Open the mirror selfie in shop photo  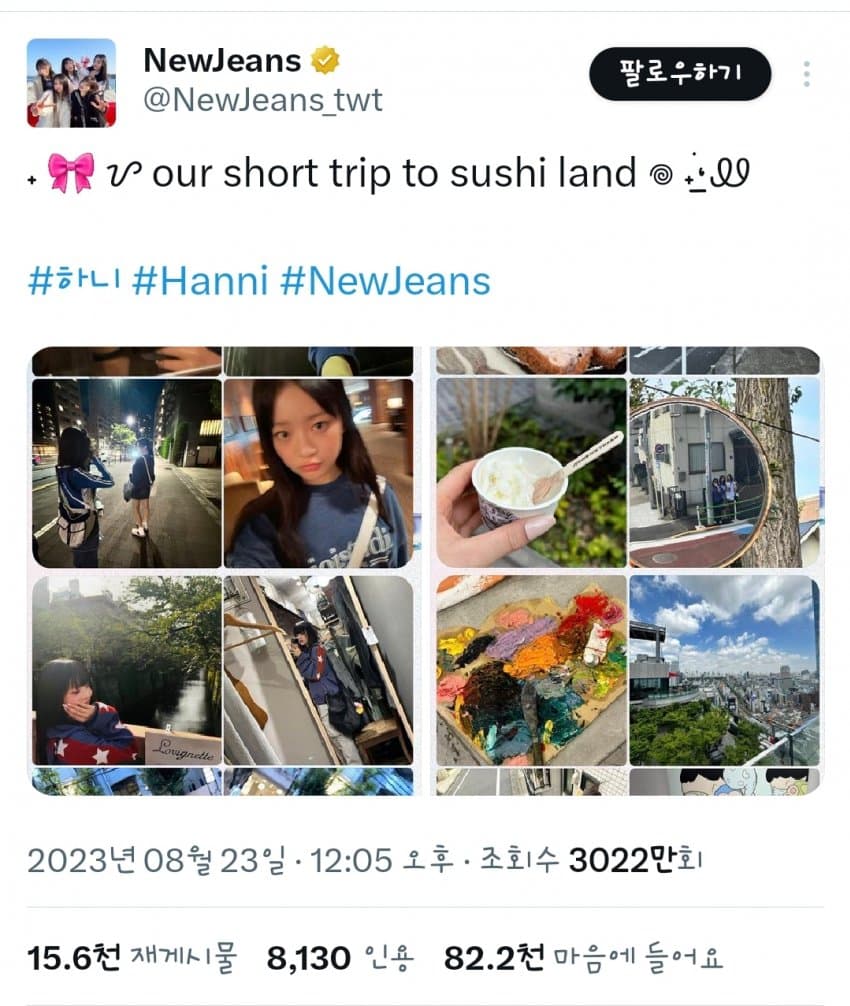pos(318,670)
